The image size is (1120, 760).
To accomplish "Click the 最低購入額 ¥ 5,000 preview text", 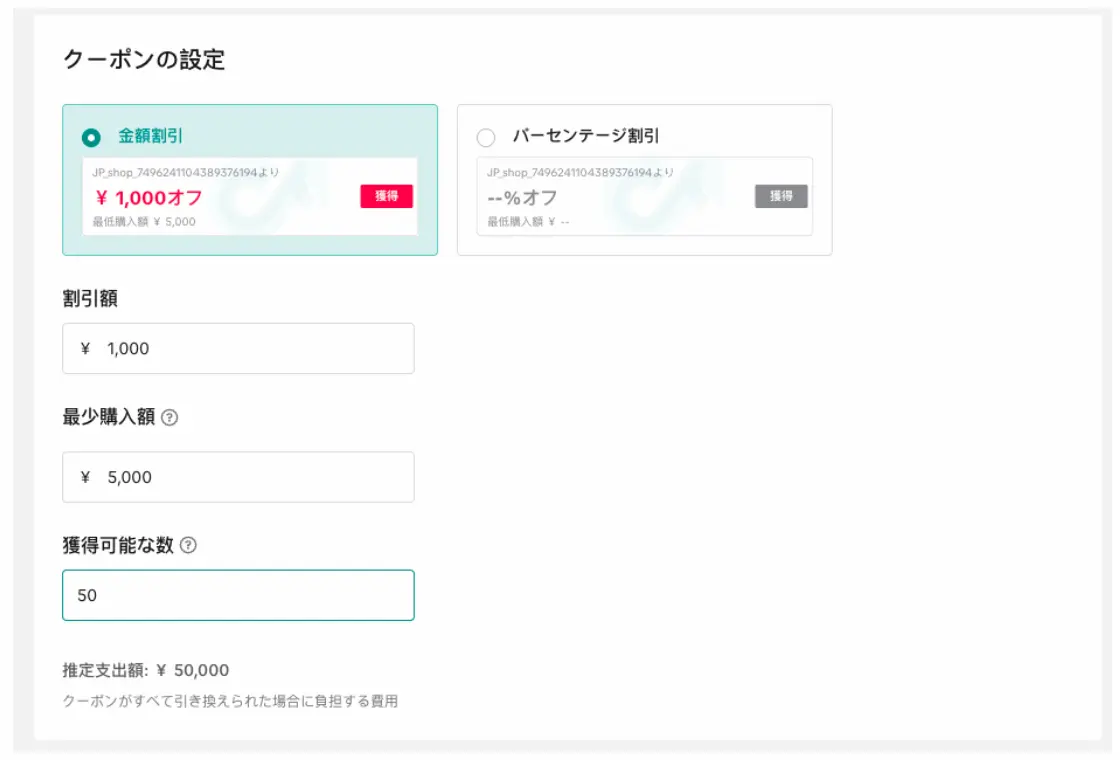I will 144,222.
